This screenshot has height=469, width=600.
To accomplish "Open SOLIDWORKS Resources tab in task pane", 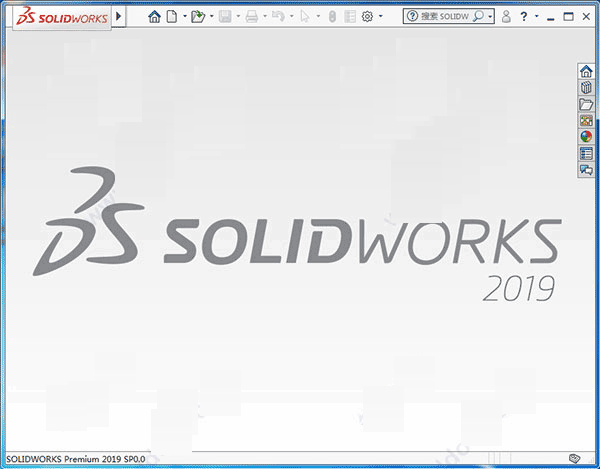I will 586,71.
